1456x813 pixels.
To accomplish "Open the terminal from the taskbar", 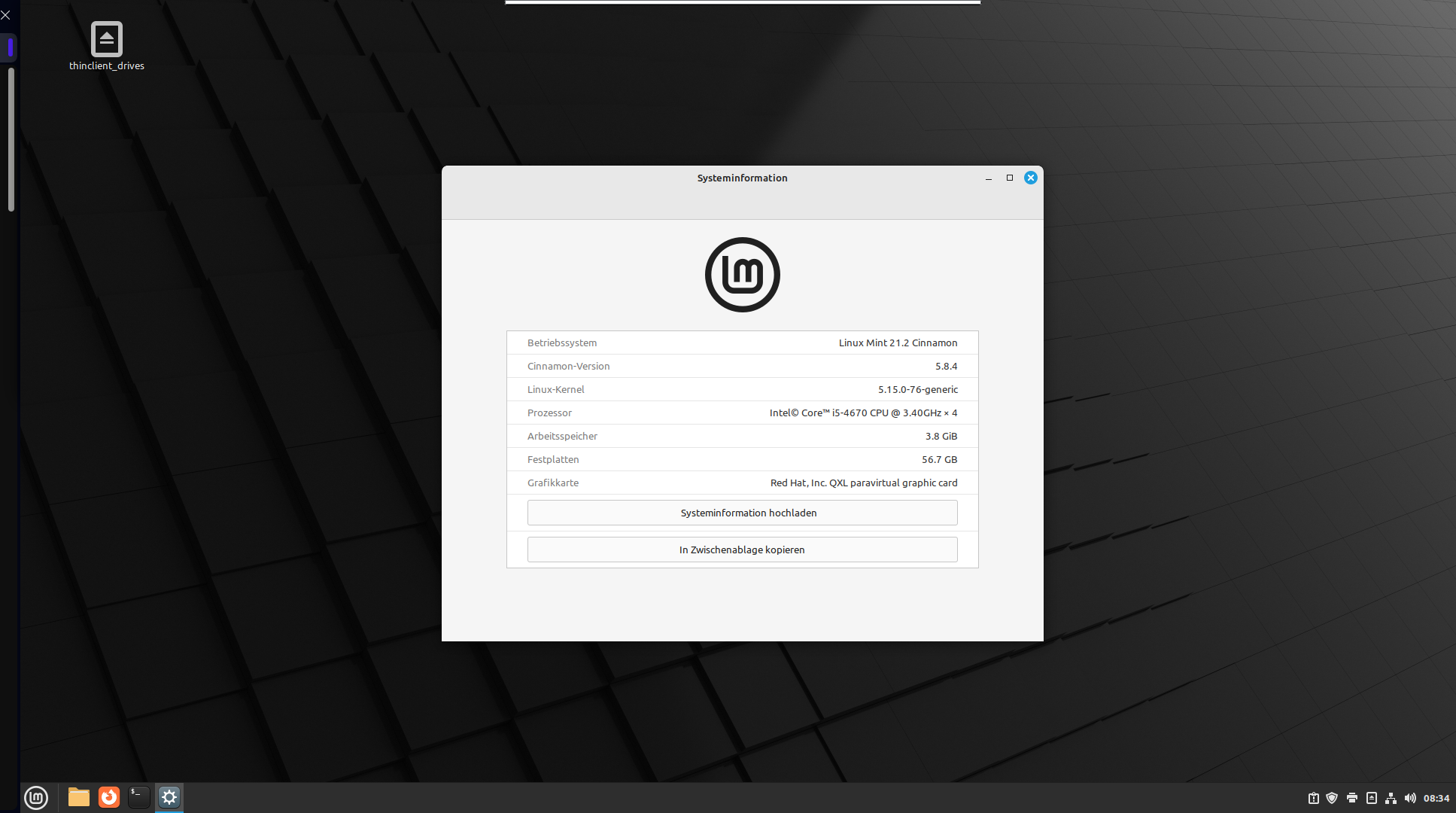I will click(x=139, y=797).
